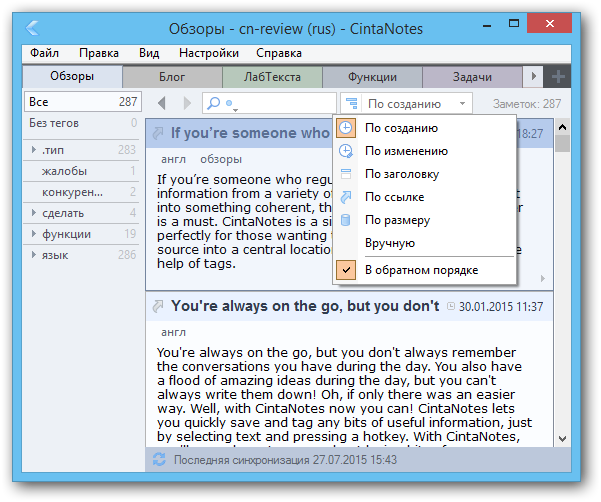
Task: Click the notes list scrollbar thumb
Action: pos(562,144)
